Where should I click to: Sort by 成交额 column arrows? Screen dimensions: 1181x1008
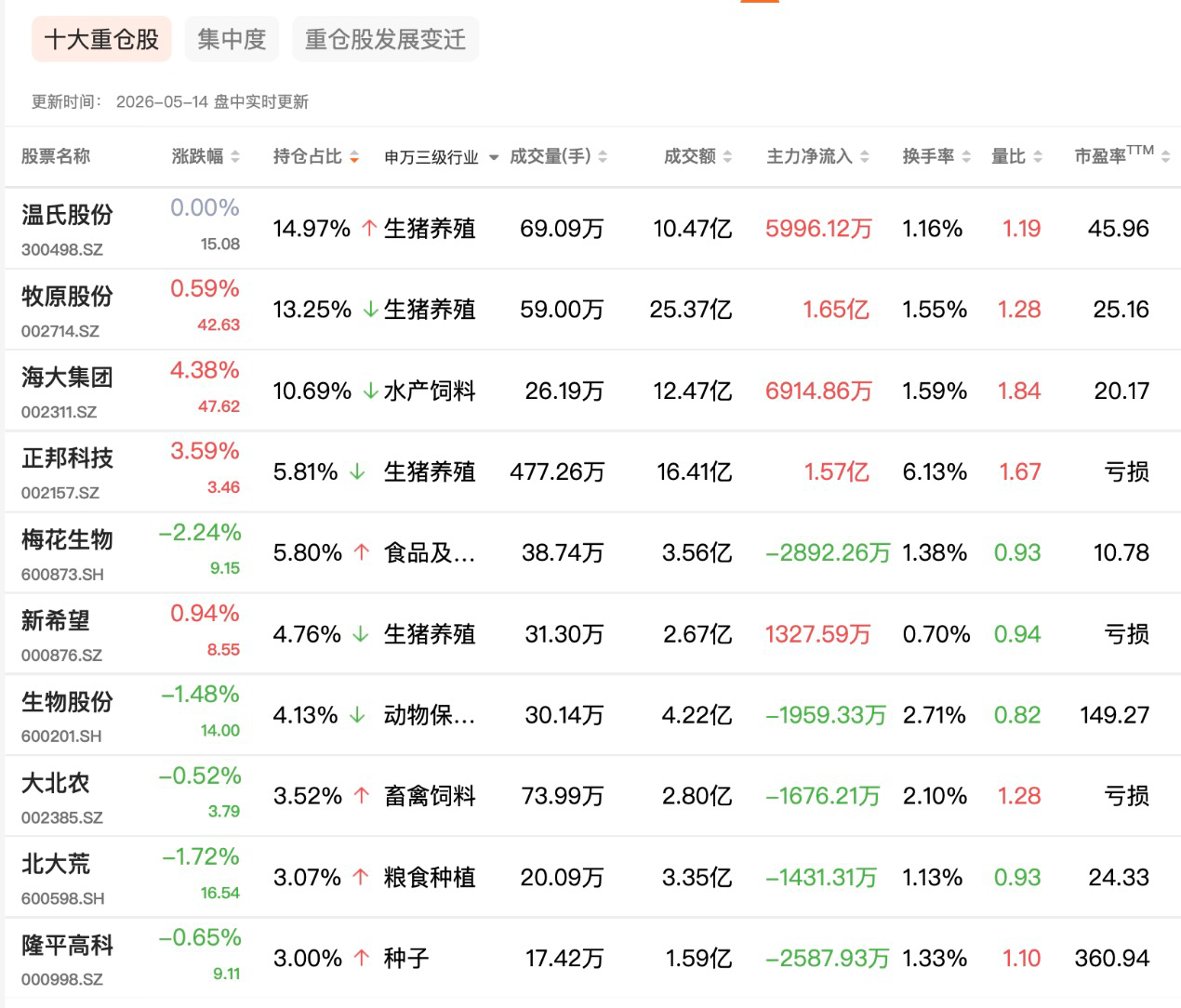[727, 157]
